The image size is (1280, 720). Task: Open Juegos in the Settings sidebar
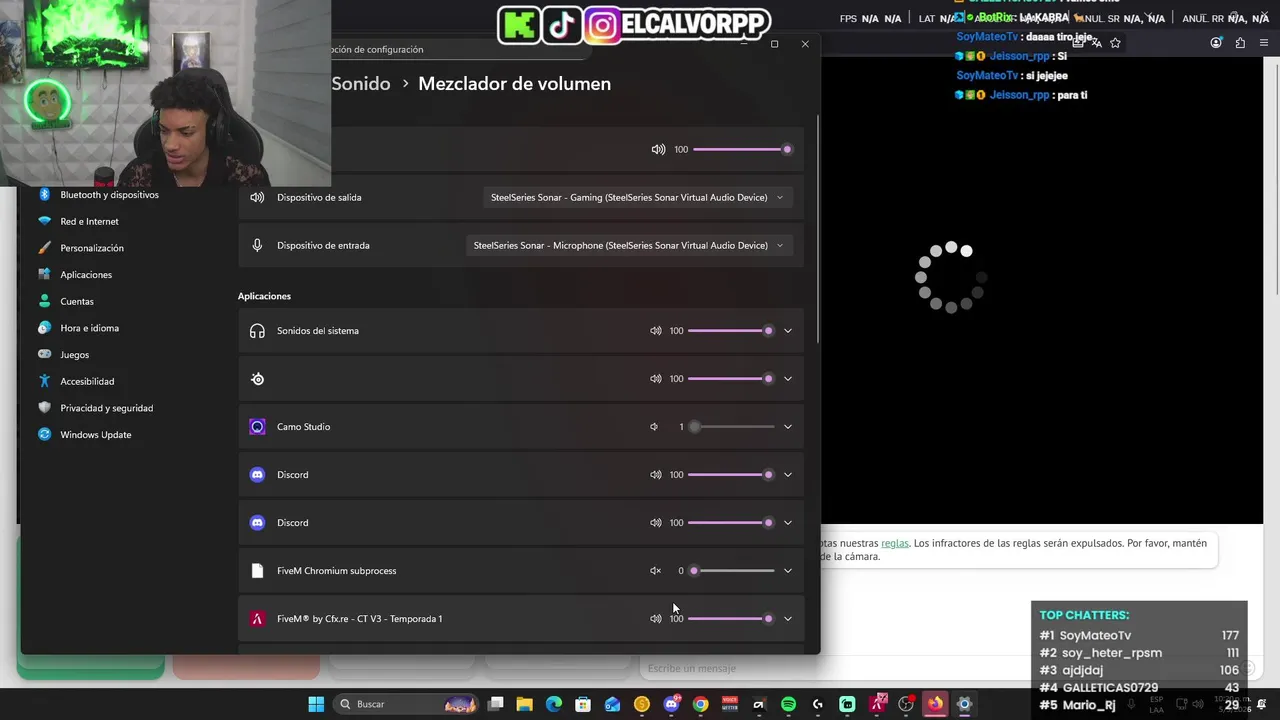[74, 355]
